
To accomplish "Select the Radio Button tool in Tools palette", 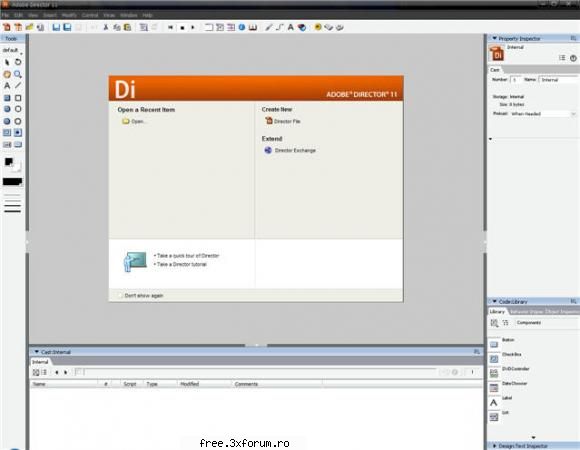I will click(18, 133).
